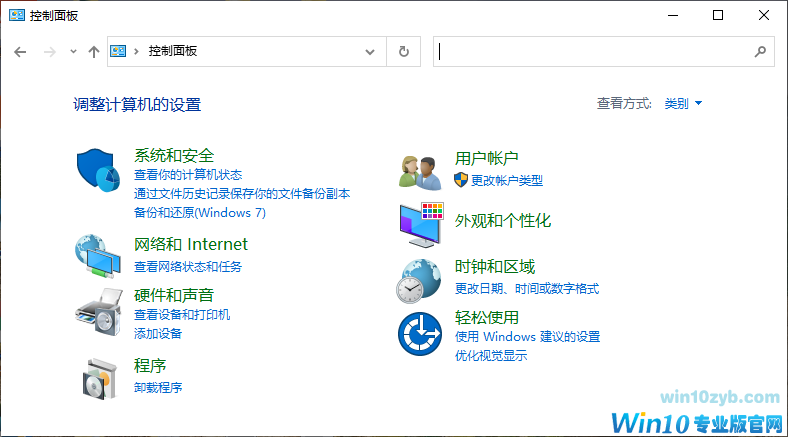Open the Hardware and Sound printer icon

tap(99, 311)
